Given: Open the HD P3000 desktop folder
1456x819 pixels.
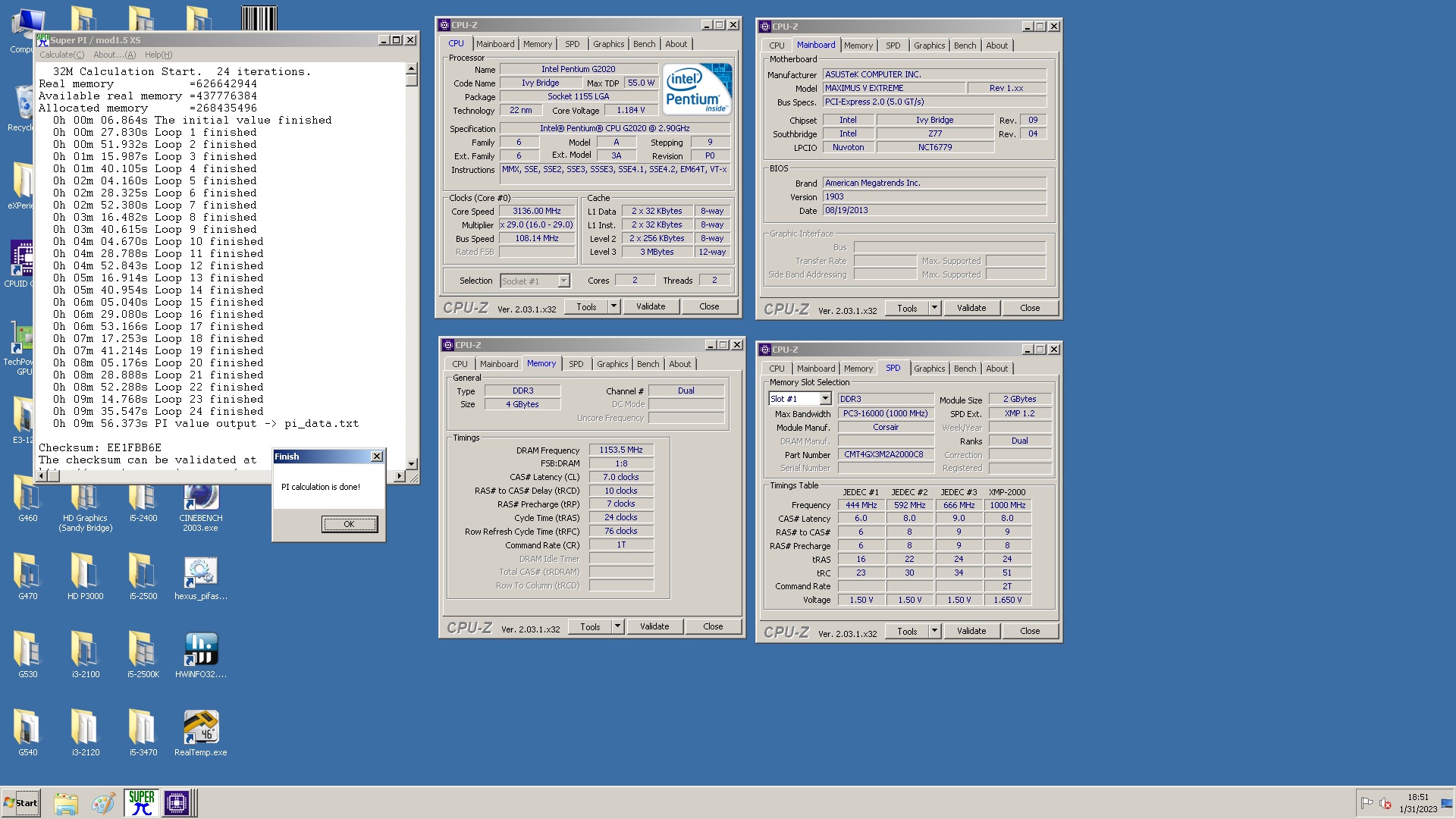Looking at the screenshot, I should pyautogui.click(x=85, y=576).
